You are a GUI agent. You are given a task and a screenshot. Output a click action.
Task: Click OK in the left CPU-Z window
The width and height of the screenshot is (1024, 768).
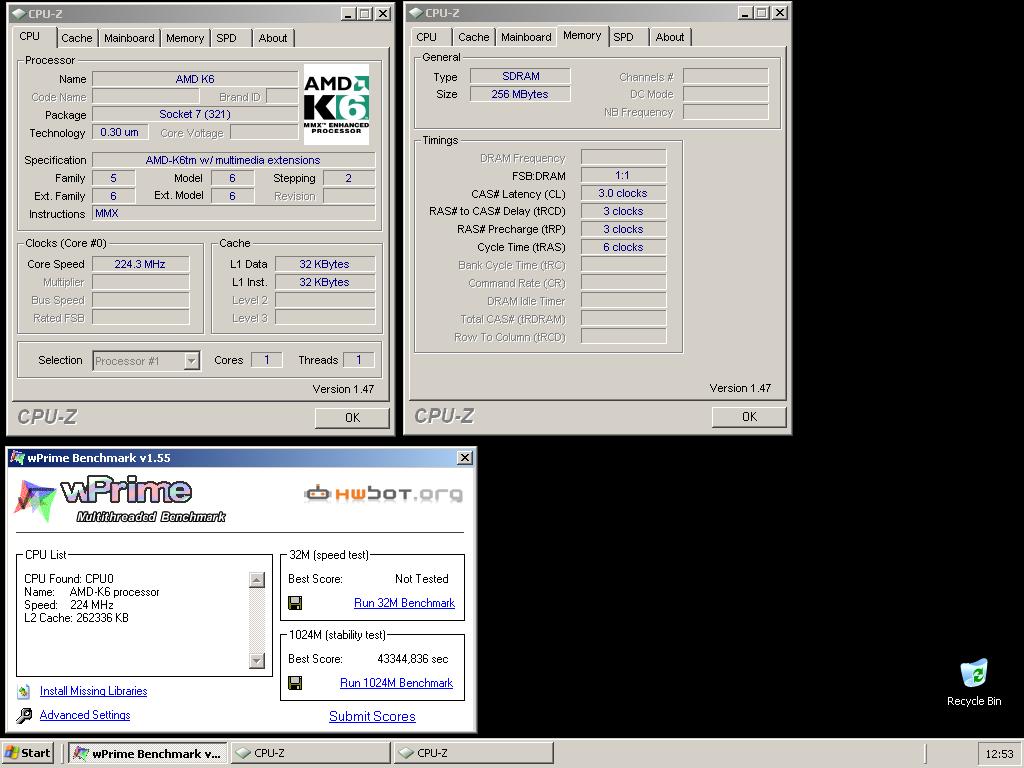pyautogui.click(x=353, y=417)
